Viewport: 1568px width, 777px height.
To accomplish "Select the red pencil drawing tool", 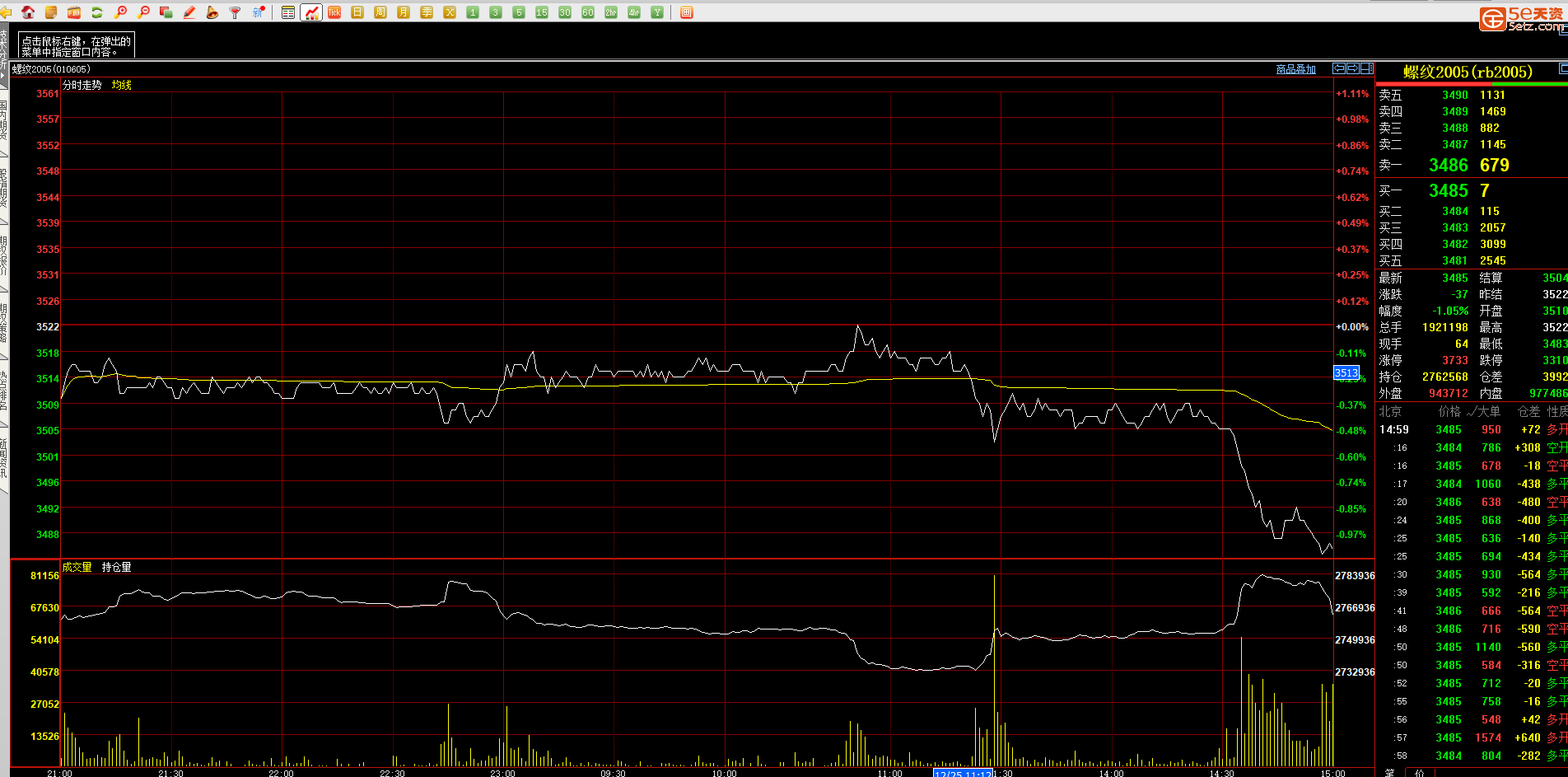I will click(189, 12).
